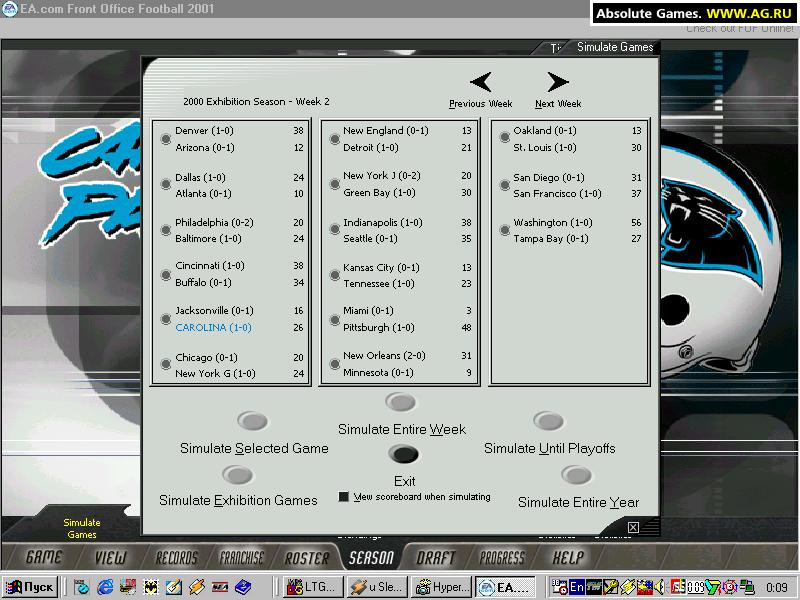Switch to the u Sle... taskbar window
Image resolution: width=800 pixels, height=600 pixels.
coord(378,587)
